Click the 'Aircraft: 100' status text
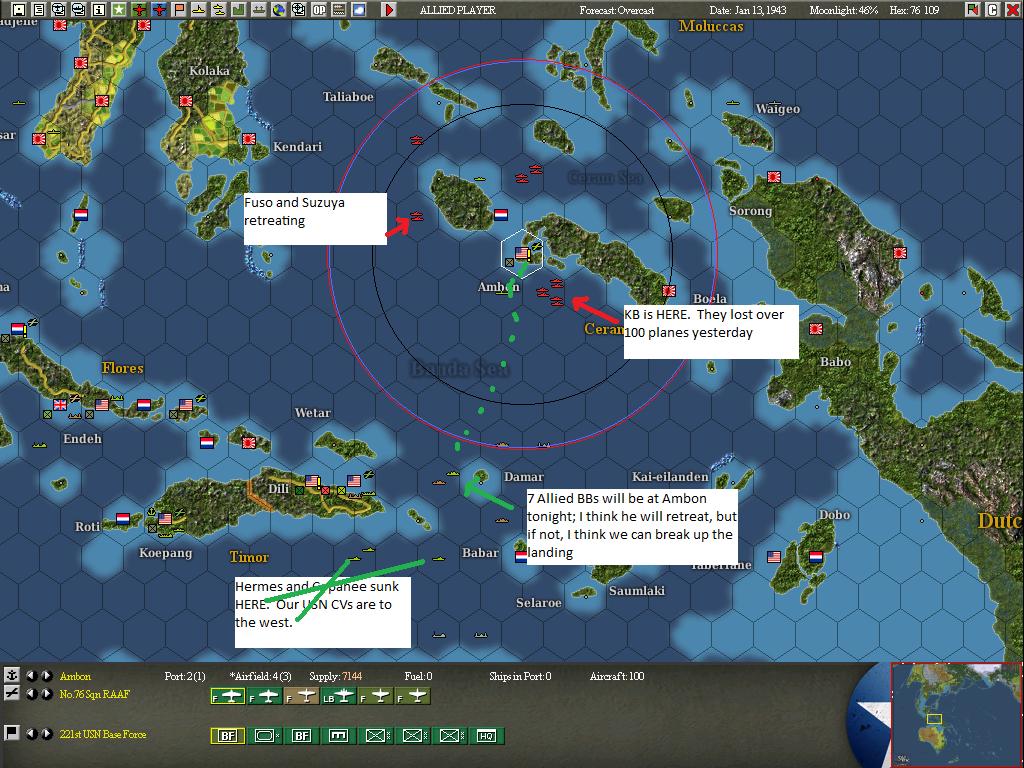This screenshot has width=1024, height=768. click(616, 677)
